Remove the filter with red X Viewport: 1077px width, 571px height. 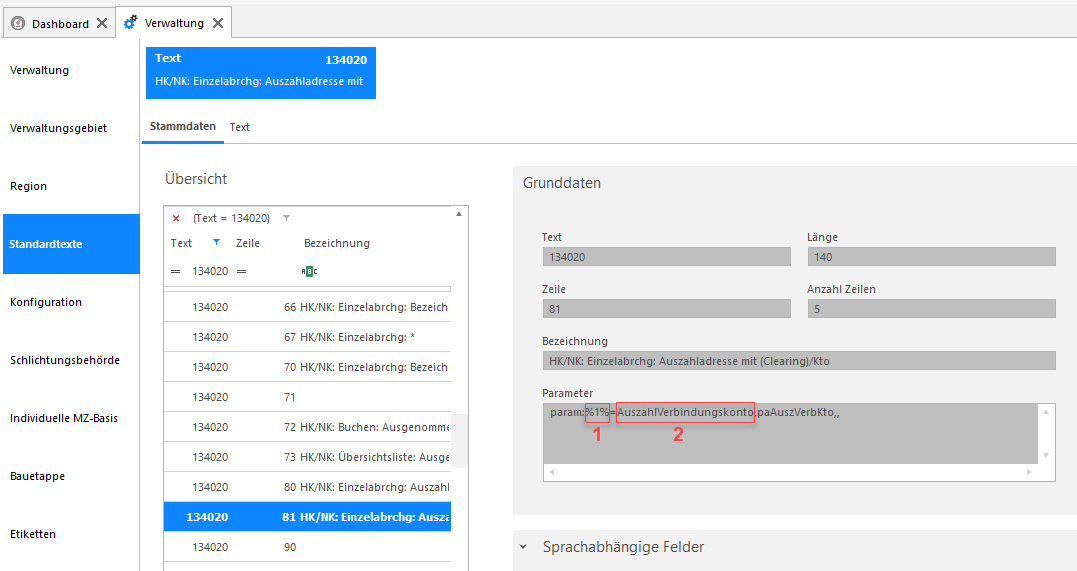tap(176, 219)
